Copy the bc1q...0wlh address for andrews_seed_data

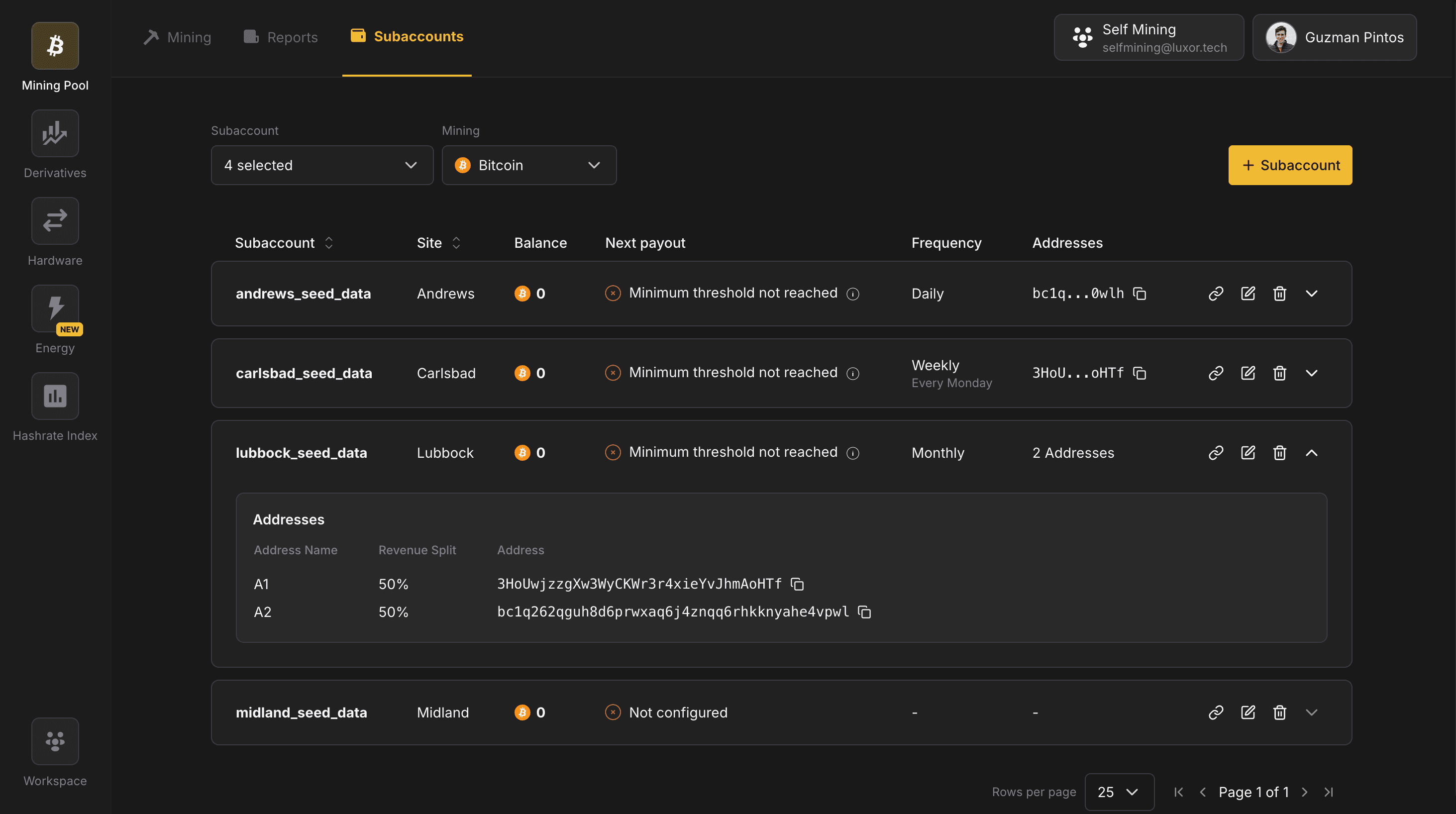pyautogui.click(x=1140, y=294)
